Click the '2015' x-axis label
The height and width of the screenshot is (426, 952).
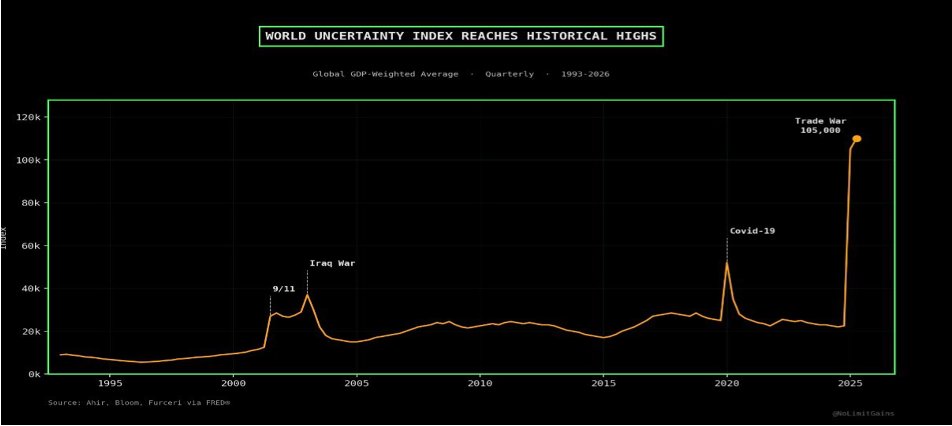604,384
